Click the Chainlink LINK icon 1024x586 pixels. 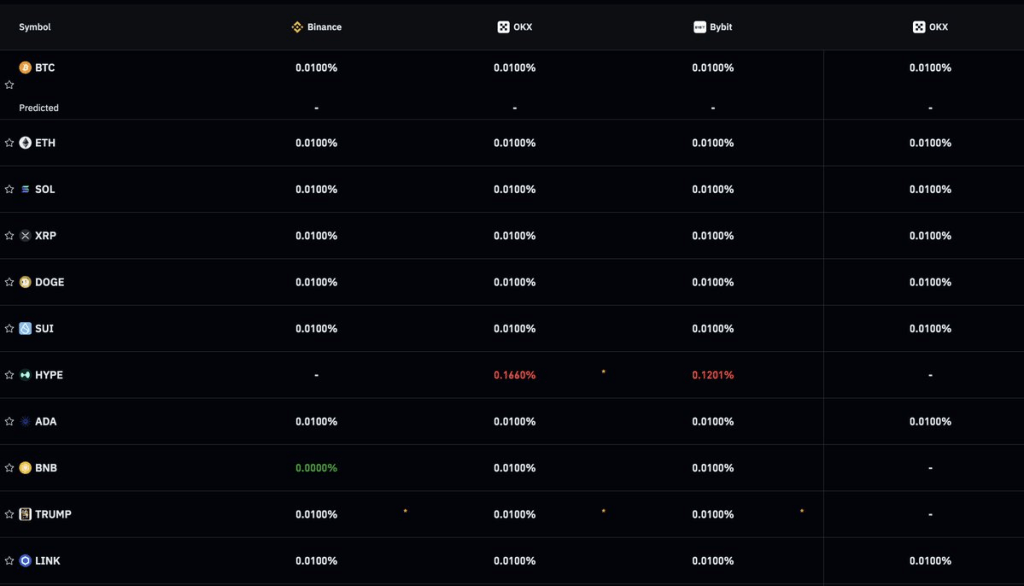tap(25, 561)
